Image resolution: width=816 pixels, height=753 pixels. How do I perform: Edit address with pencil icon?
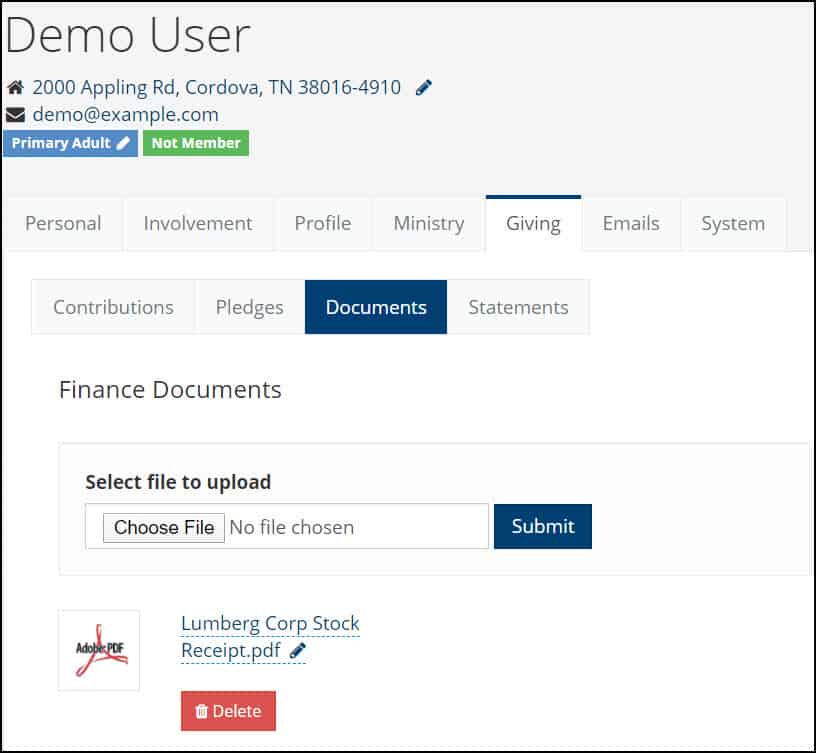point(424,87)
